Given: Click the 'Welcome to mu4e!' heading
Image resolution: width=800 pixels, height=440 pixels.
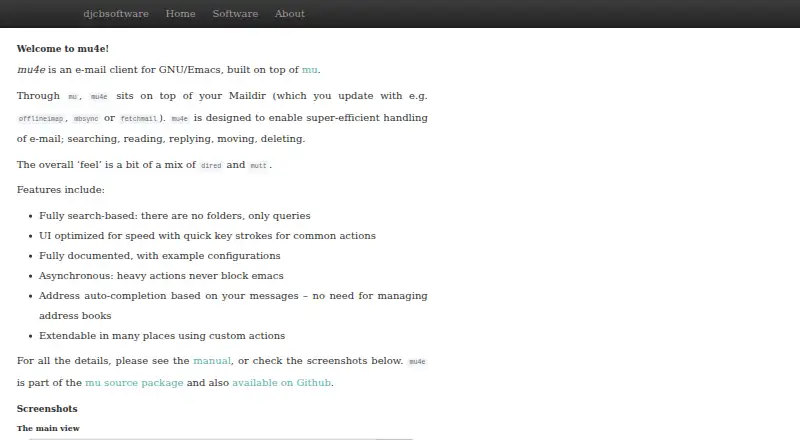Looking at the screenshot, I should pyautogui.click(x=63, y=48).
